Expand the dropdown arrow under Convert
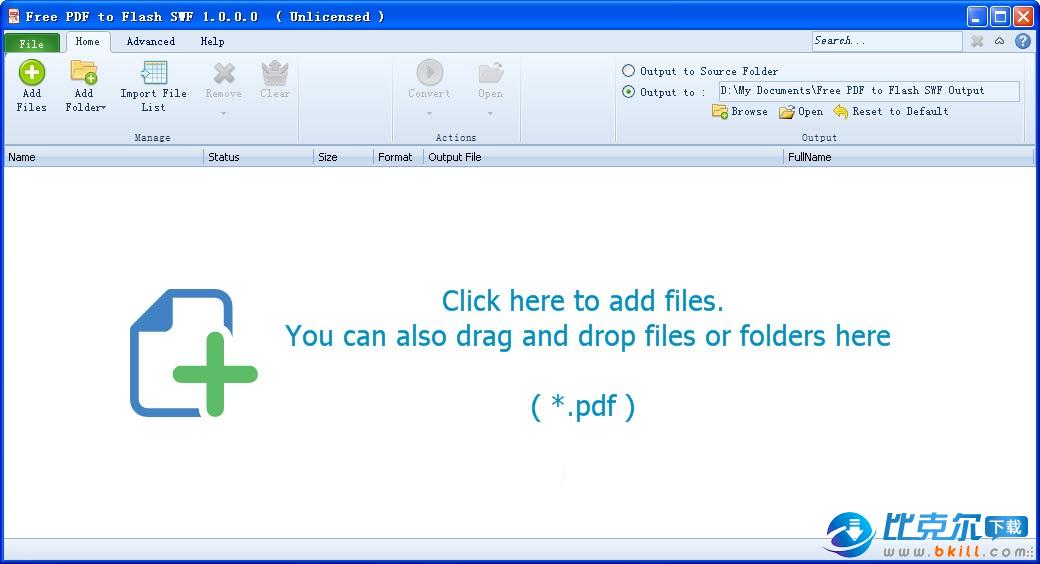Viewport: 1040px width, 564px height. pyautogui.click(x=429, y=113)
